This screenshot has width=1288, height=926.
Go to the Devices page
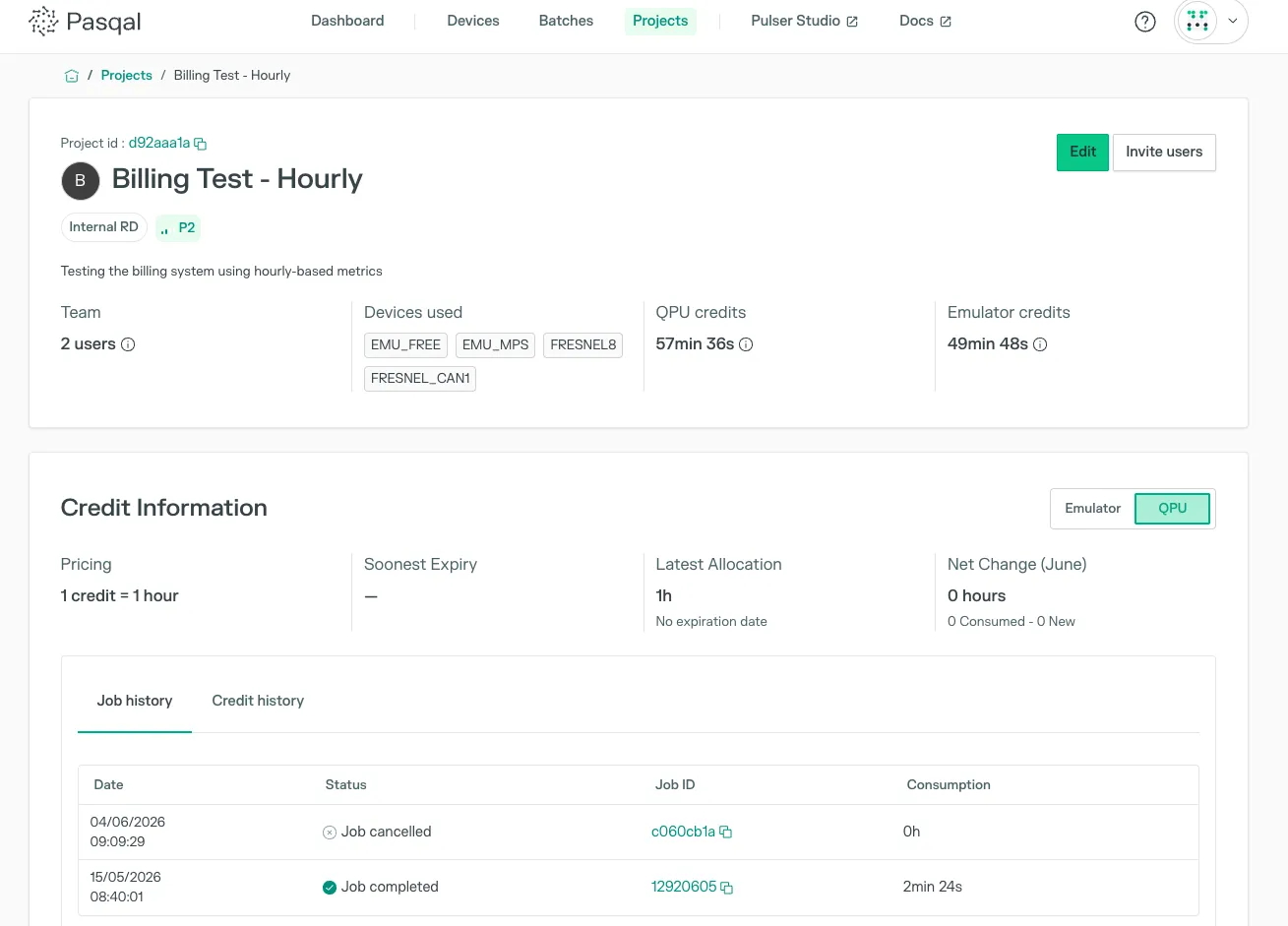pos(473,21)
